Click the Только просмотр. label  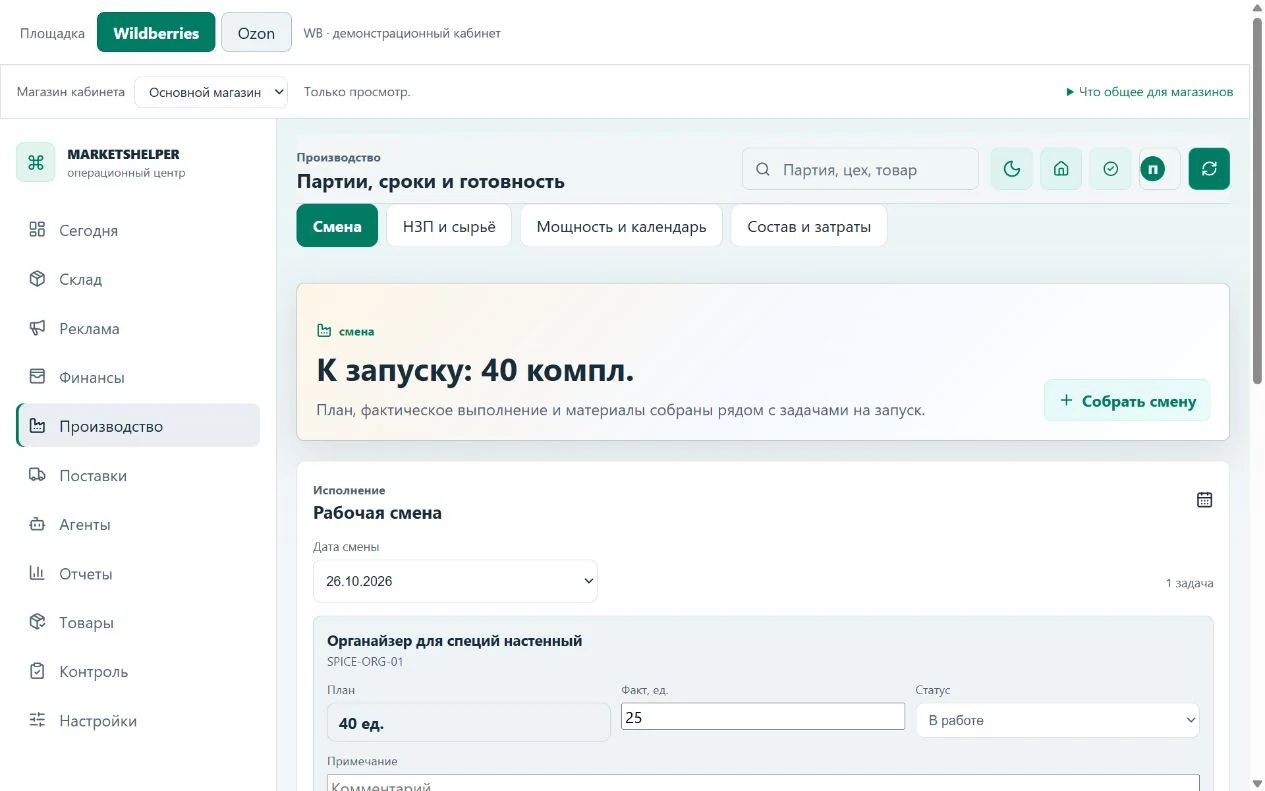(357, 92)
